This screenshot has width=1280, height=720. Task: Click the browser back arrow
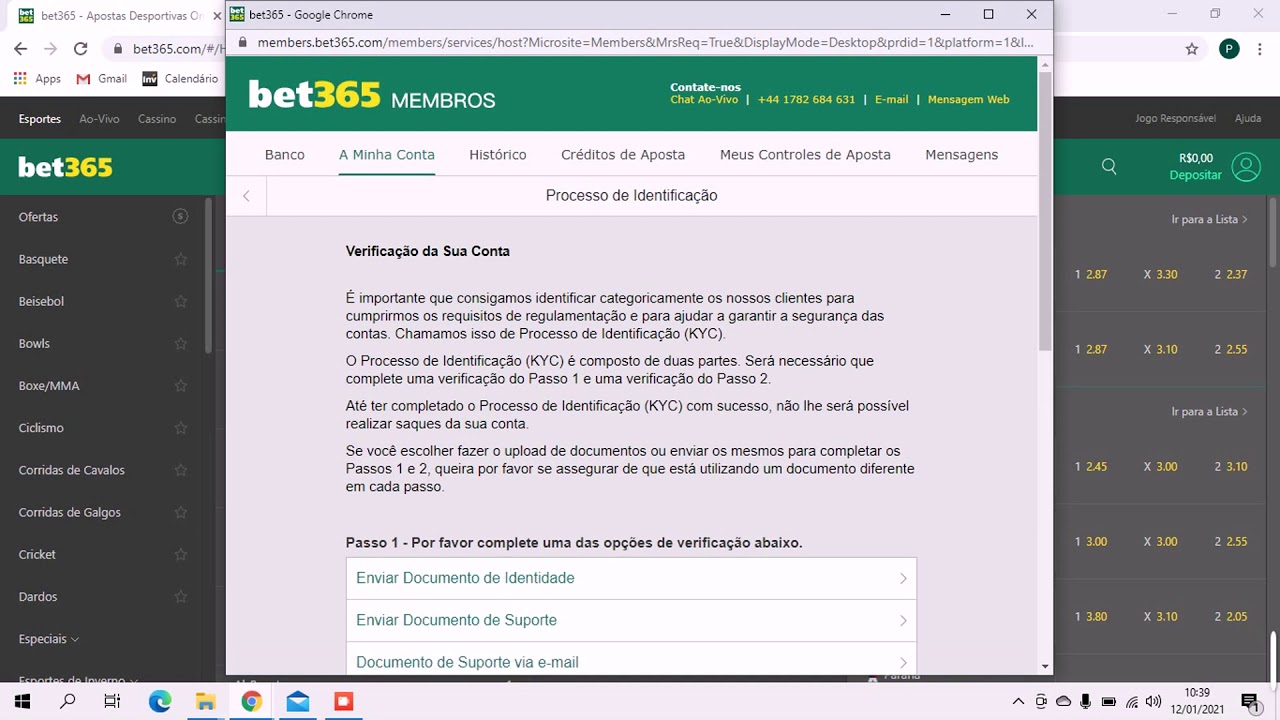pos(21,48)
